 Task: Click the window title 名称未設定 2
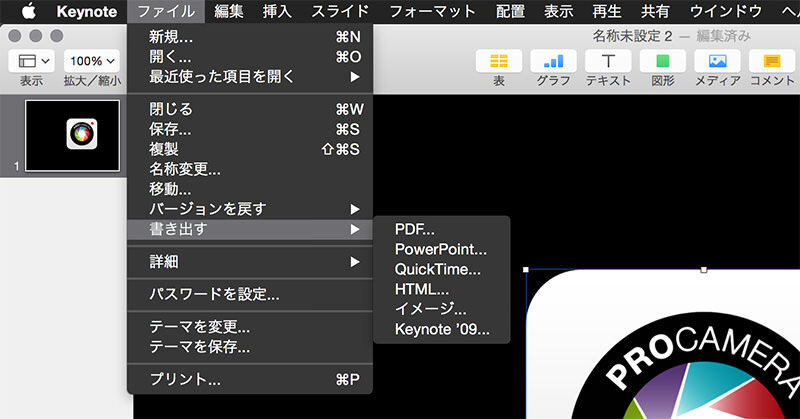(x=632, y=36)
